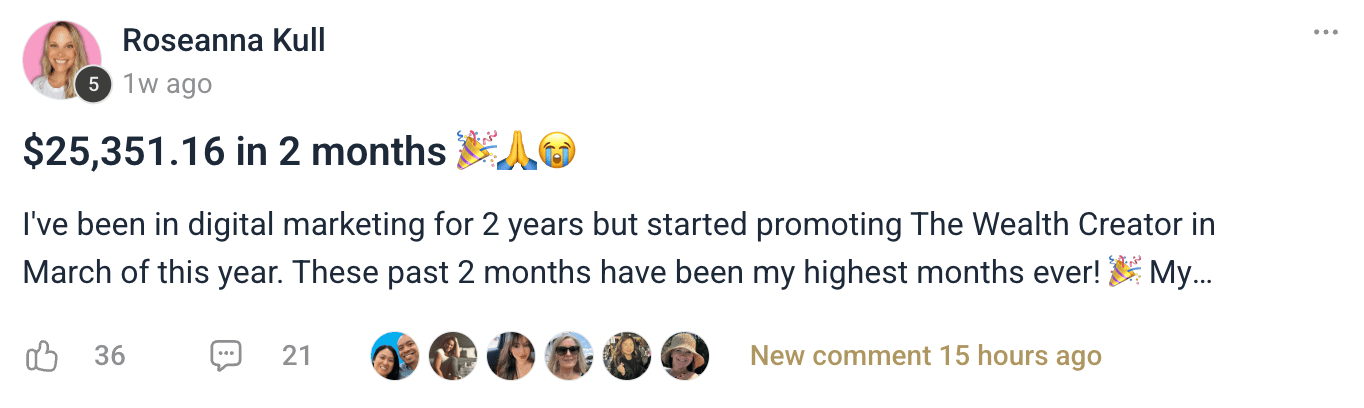Open the 21 comments count
Viewport: 1364px width, 408px height.
coord(296,356)
